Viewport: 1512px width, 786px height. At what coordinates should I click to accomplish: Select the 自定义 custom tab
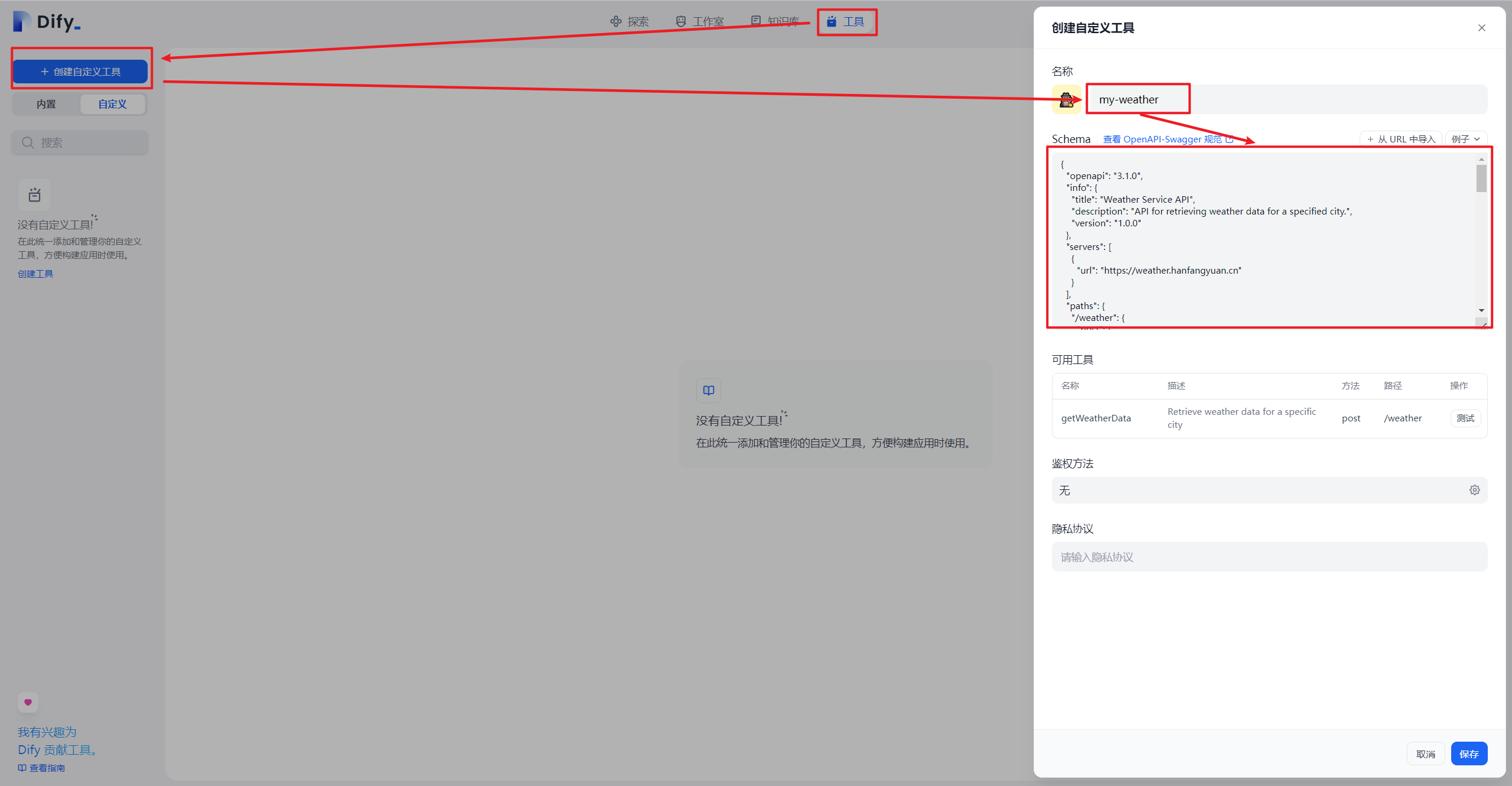coord(112,104)
